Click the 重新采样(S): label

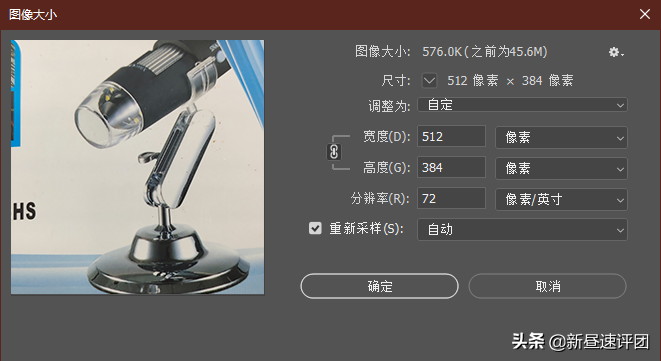[366, 229]
